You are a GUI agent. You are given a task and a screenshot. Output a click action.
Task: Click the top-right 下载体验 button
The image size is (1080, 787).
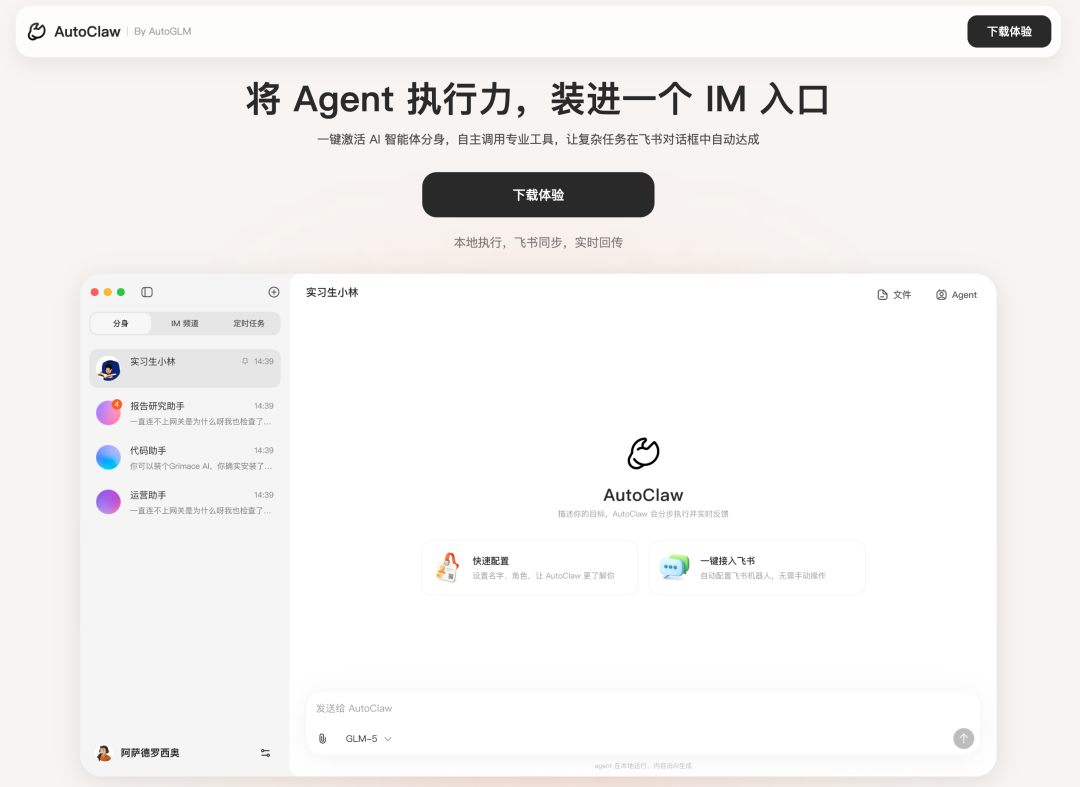[1009, 31]
